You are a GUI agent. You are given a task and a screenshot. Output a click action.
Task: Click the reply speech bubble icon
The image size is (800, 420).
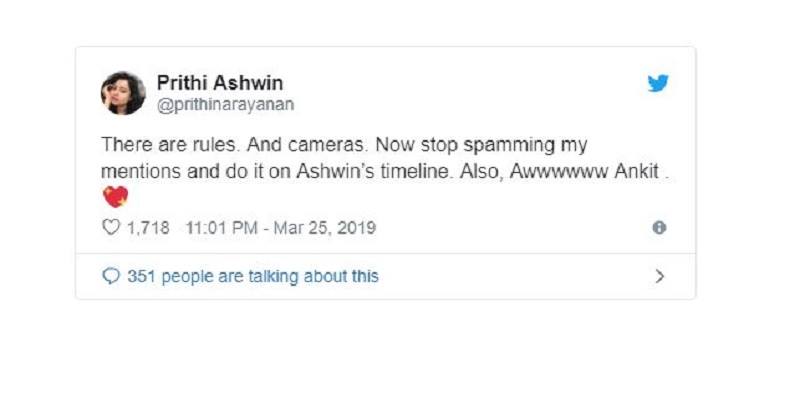pyautogui.click(x=111, y=276)
